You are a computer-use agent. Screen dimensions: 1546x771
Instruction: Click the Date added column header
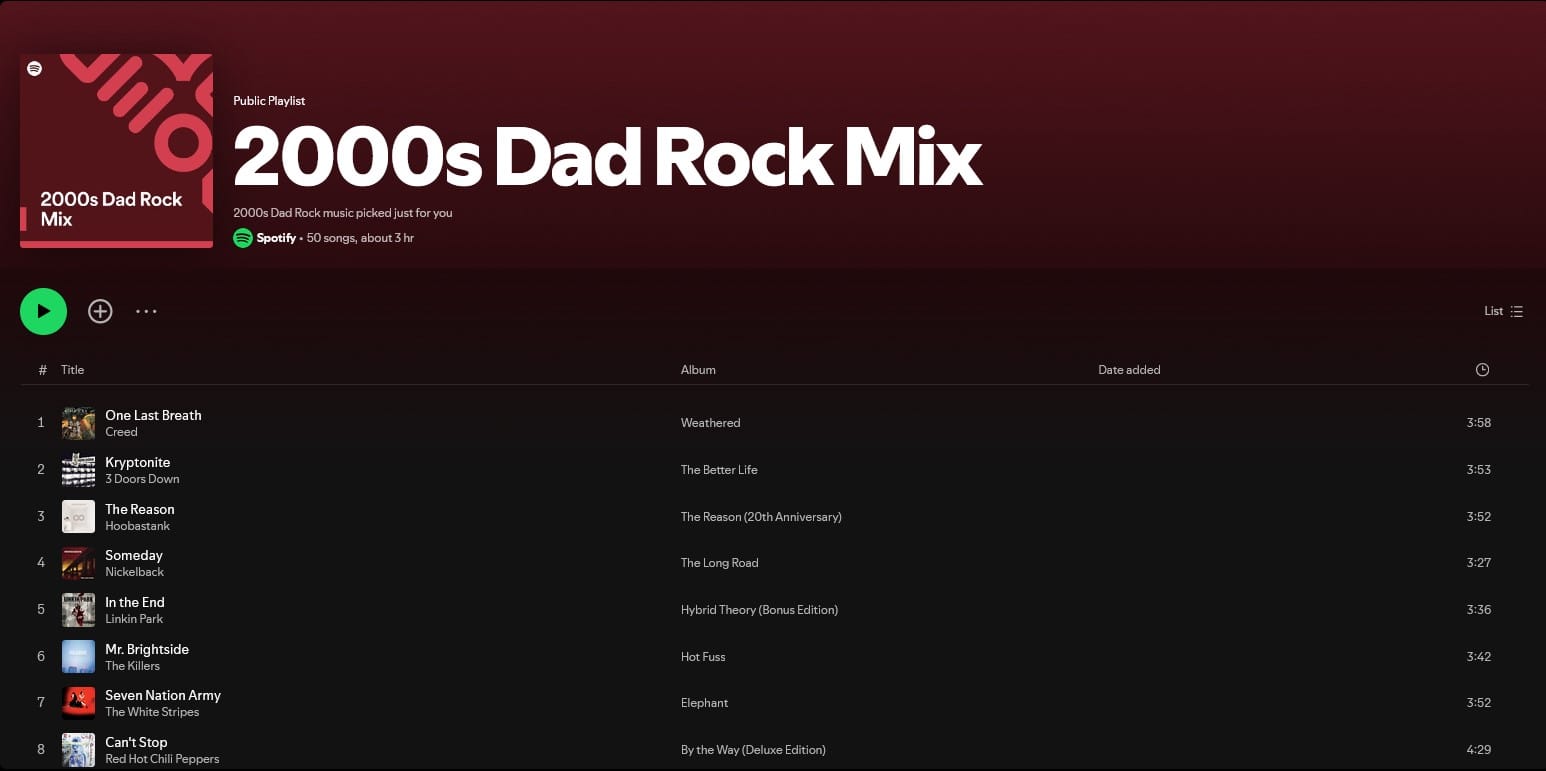coord(1129,370)
